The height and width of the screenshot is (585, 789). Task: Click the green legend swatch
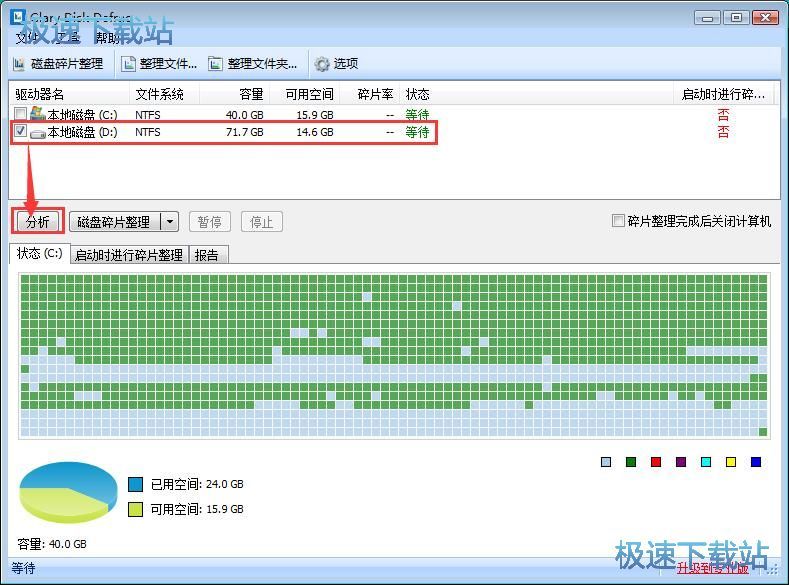tap(630, 462)
